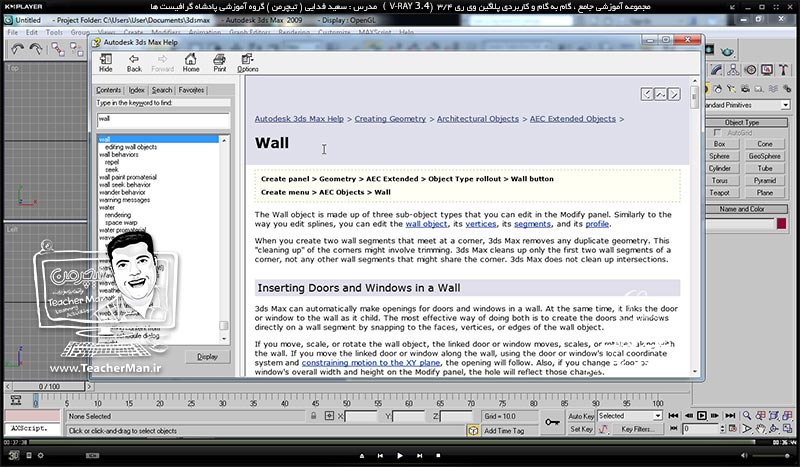Open the Standard Primitives dropdown
The image size is (800, 467).
785,105
